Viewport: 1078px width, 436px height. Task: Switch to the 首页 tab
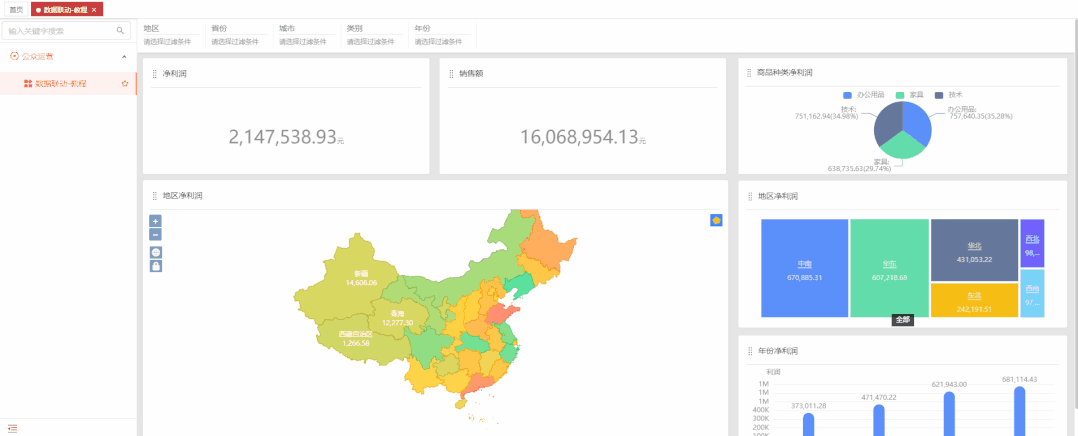click(x=16, y=9)
